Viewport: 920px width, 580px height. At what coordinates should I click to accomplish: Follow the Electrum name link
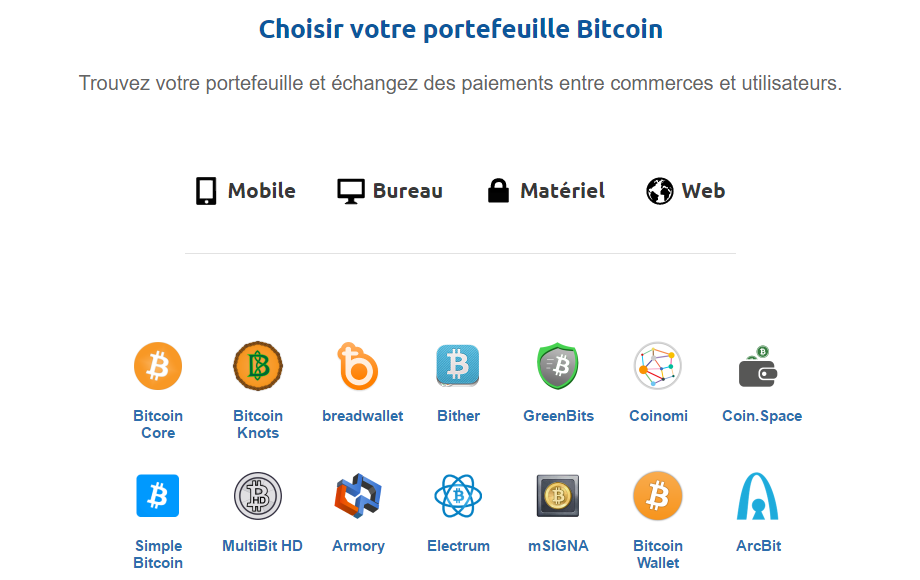point(458,546)
